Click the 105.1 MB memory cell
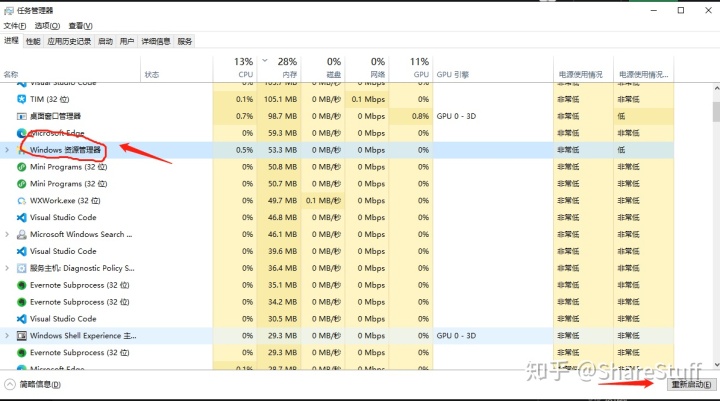Viewport: 720px width, 401px height. point(279,99)
